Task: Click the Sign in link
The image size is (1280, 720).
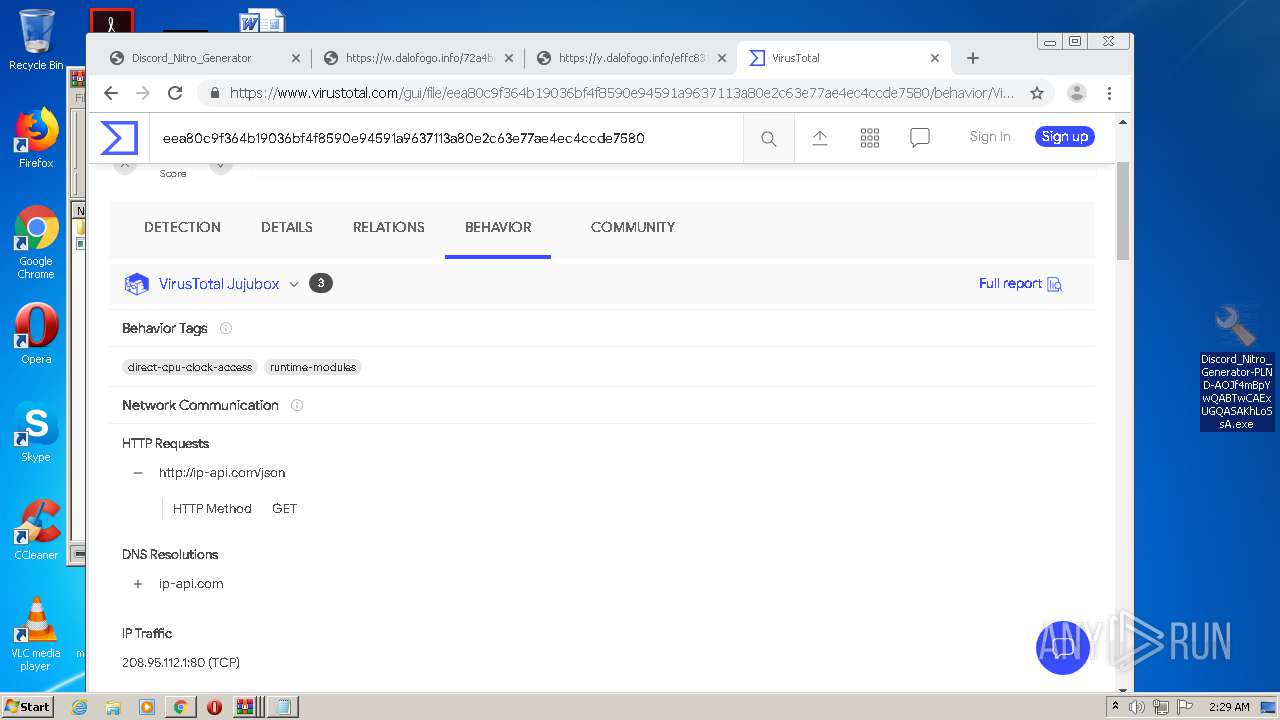Action: (990, 137)
